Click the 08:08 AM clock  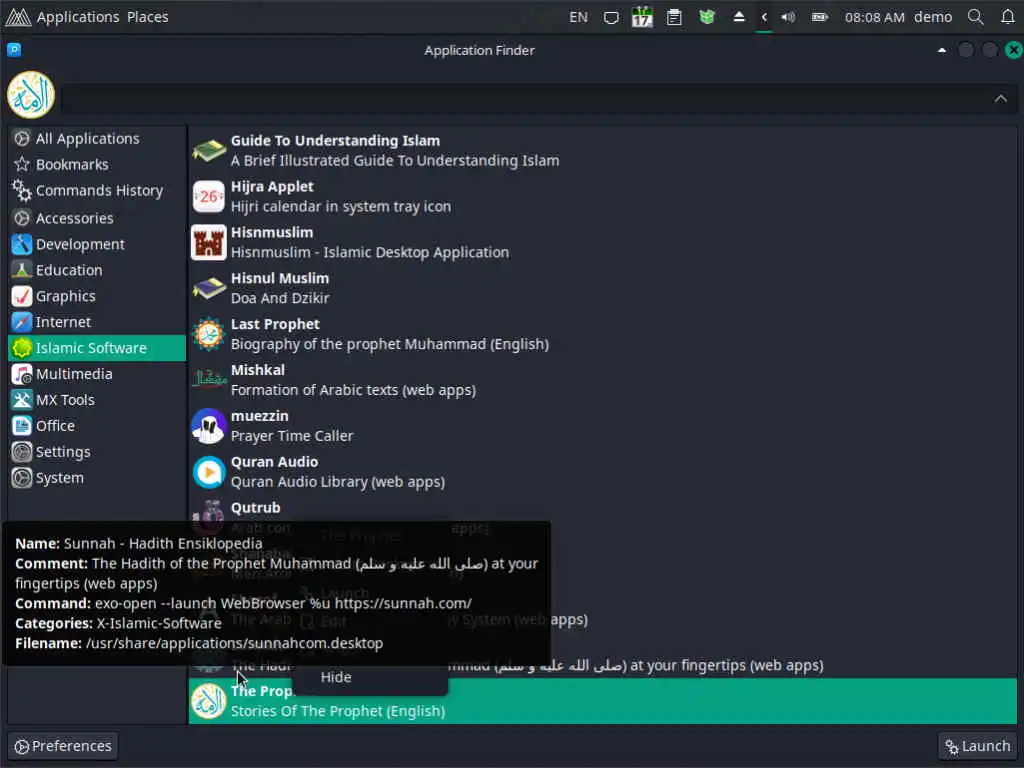tap(874, 17)
